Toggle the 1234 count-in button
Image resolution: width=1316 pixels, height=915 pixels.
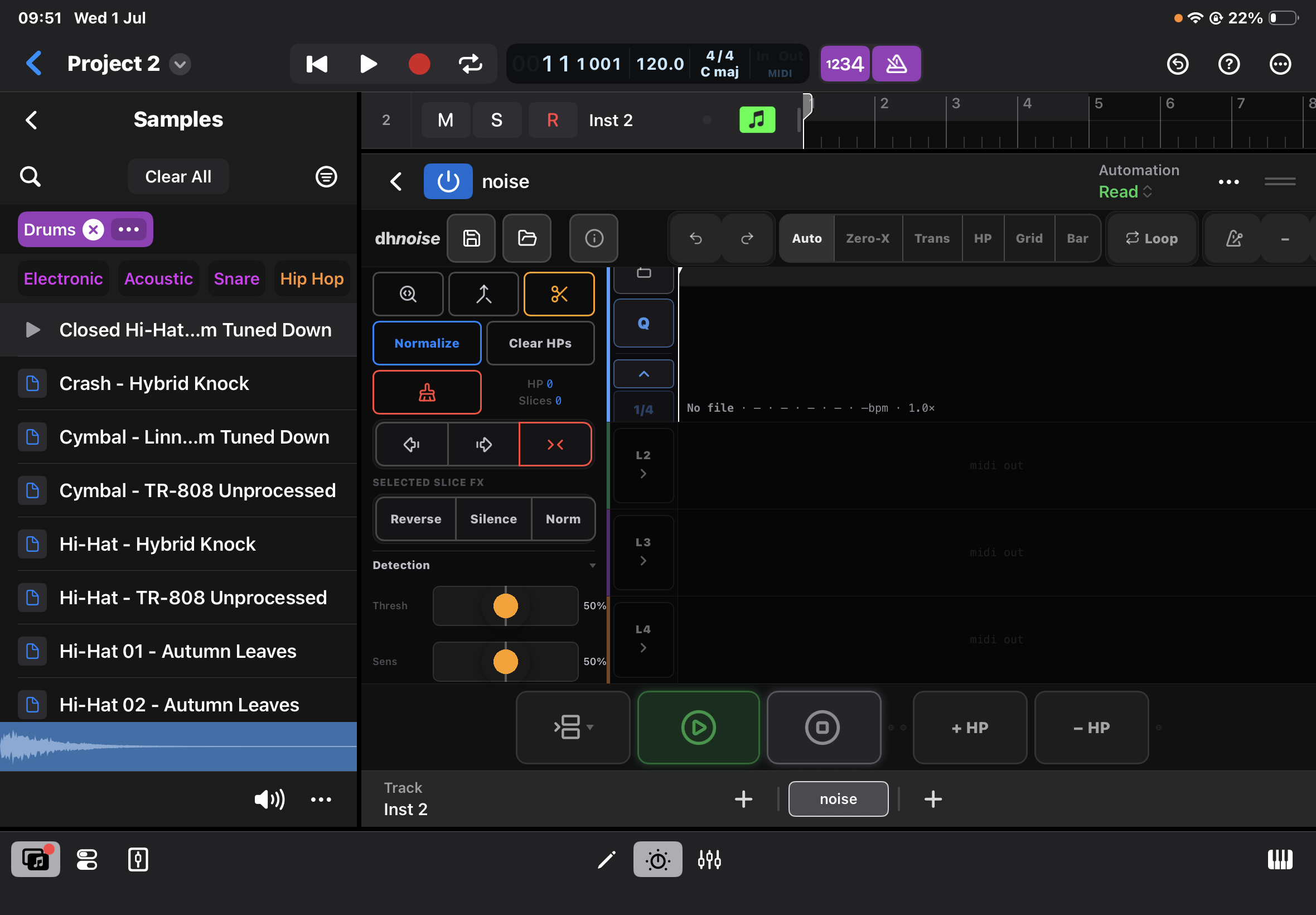(845, 64)
